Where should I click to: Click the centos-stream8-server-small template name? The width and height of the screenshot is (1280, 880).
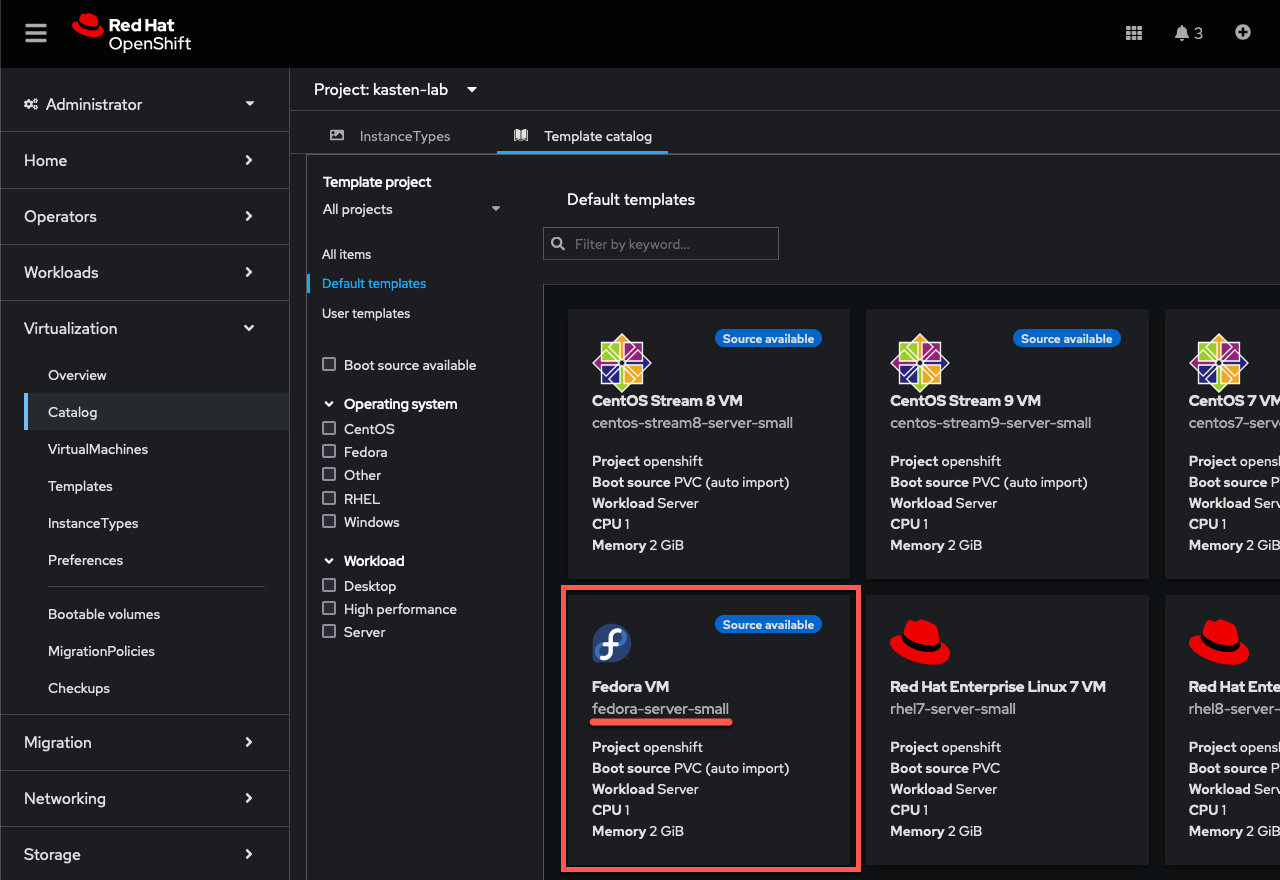692,423
